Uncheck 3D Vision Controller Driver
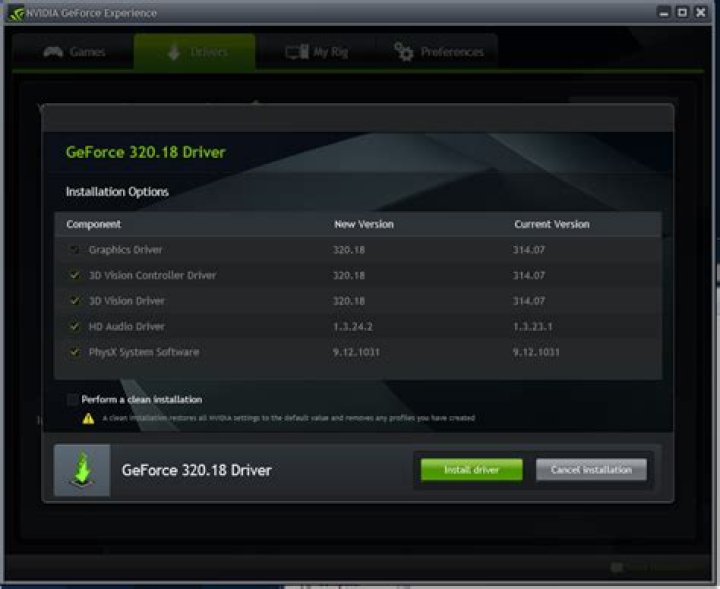 coord(74,275)
